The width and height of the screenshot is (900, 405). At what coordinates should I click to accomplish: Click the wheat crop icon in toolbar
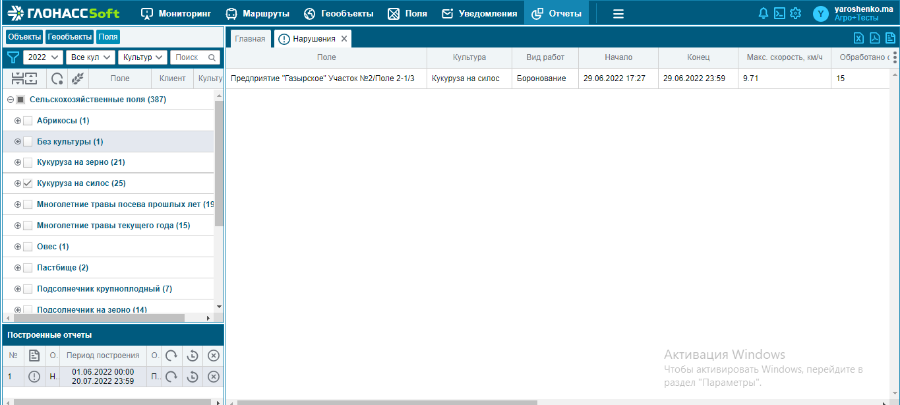[x=78, y=78]
